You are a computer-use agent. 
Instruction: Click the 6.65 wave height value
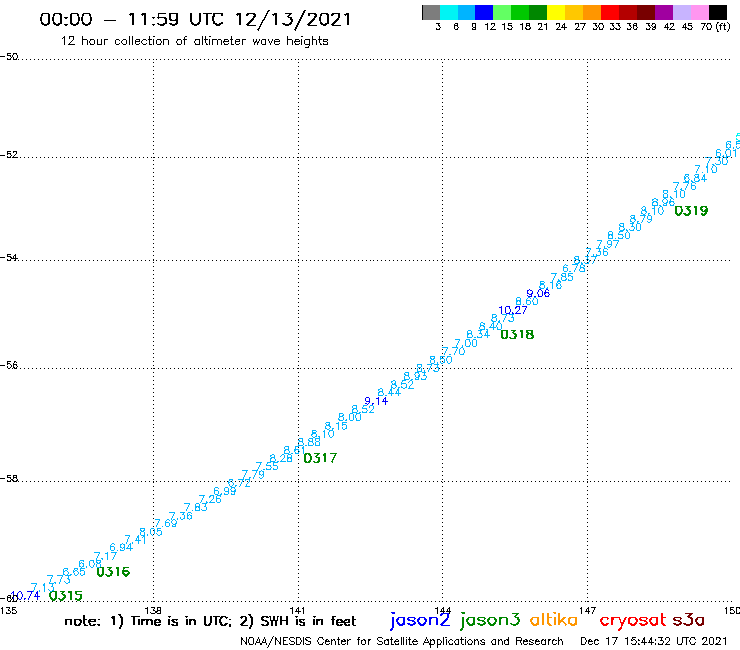pos(74,572)
